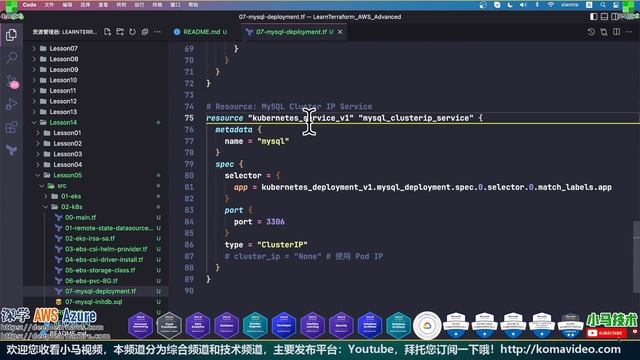This screenshot has width=640, height=360.
Task: Open file 04-ebs-csi-driver-install.tf
Action: (x=104, y=260)
